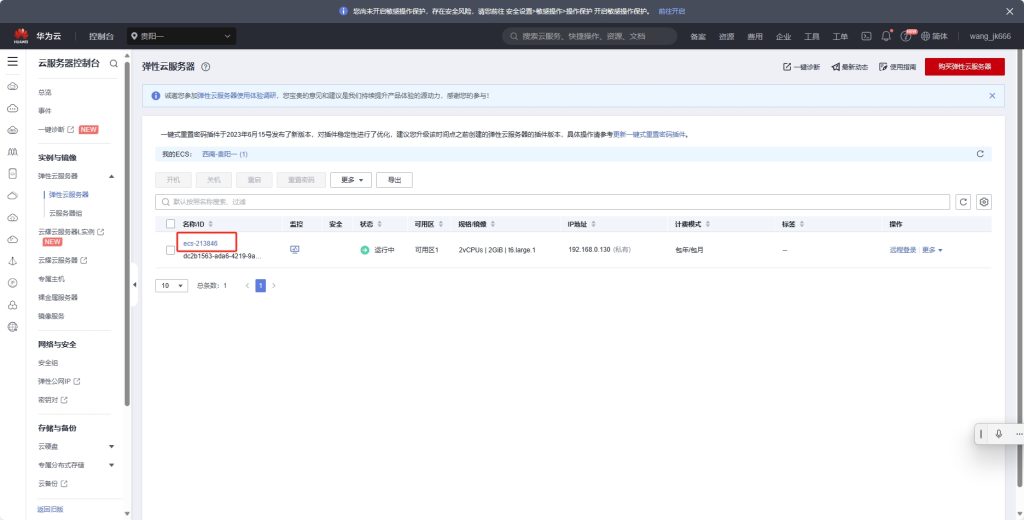Click the 前往开启 link in warning bar
1024x520 pixels.
pos(671,11)
